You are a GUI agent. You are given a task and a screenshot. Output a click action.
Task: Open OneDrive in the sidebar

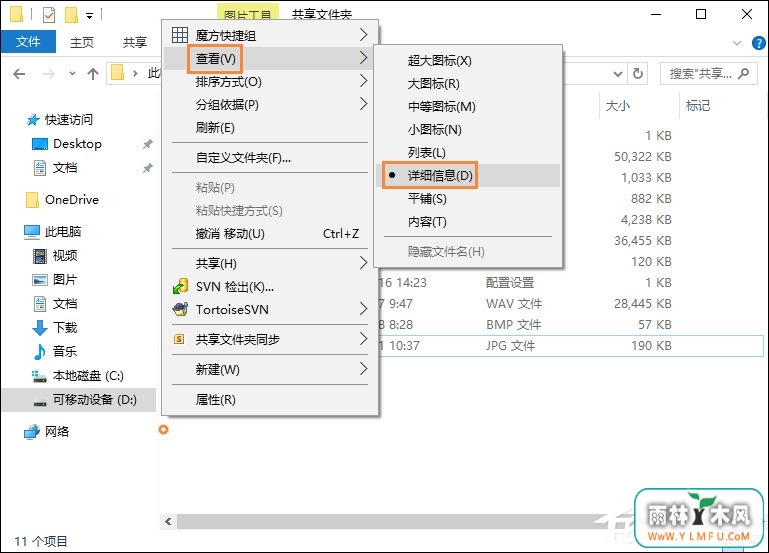click(72, 200)
